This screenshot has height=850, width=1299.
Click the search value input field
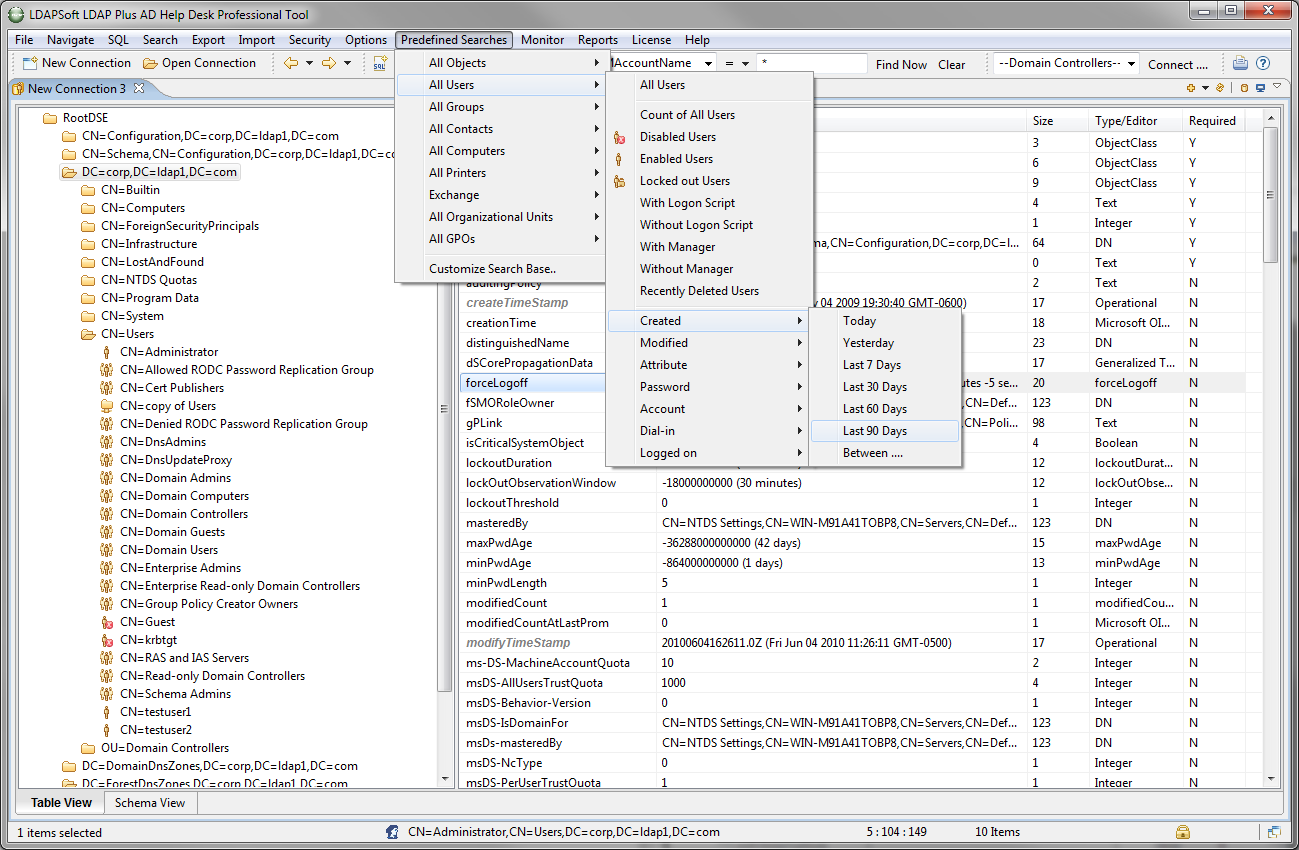811,63
